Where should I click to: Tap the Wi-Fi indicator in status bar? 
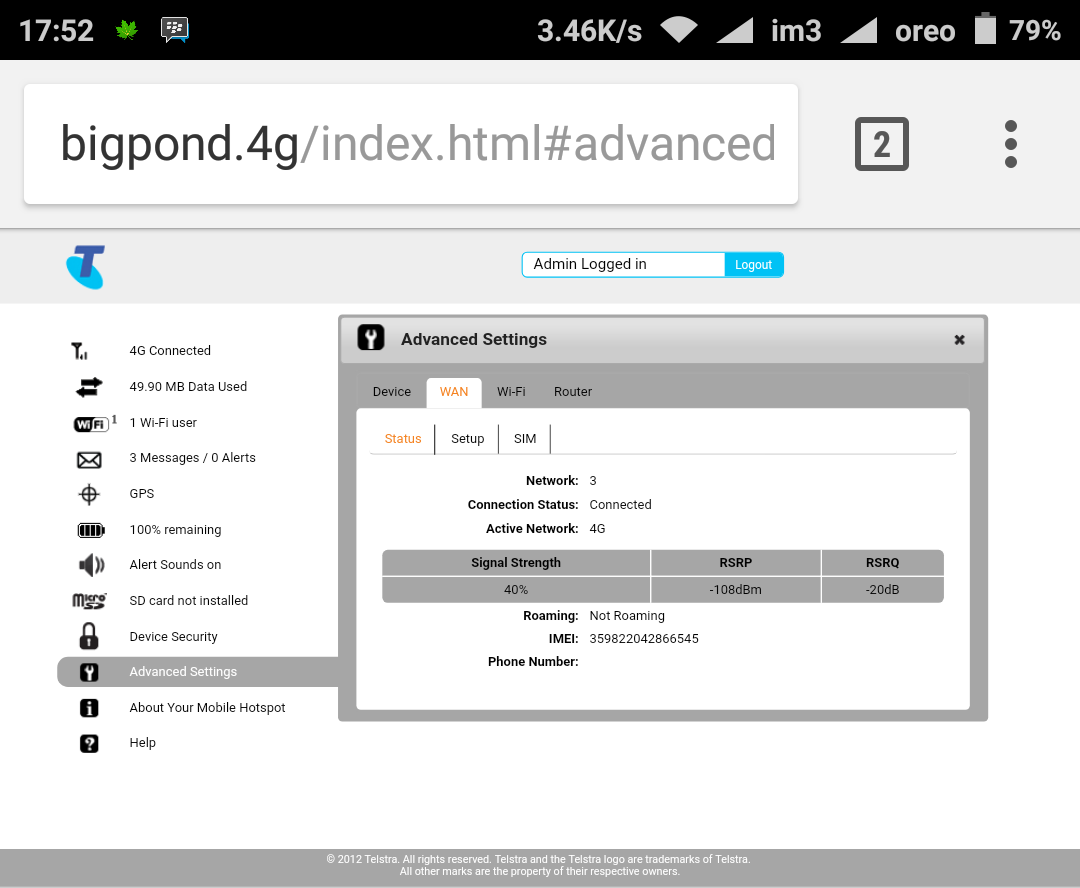679,30
